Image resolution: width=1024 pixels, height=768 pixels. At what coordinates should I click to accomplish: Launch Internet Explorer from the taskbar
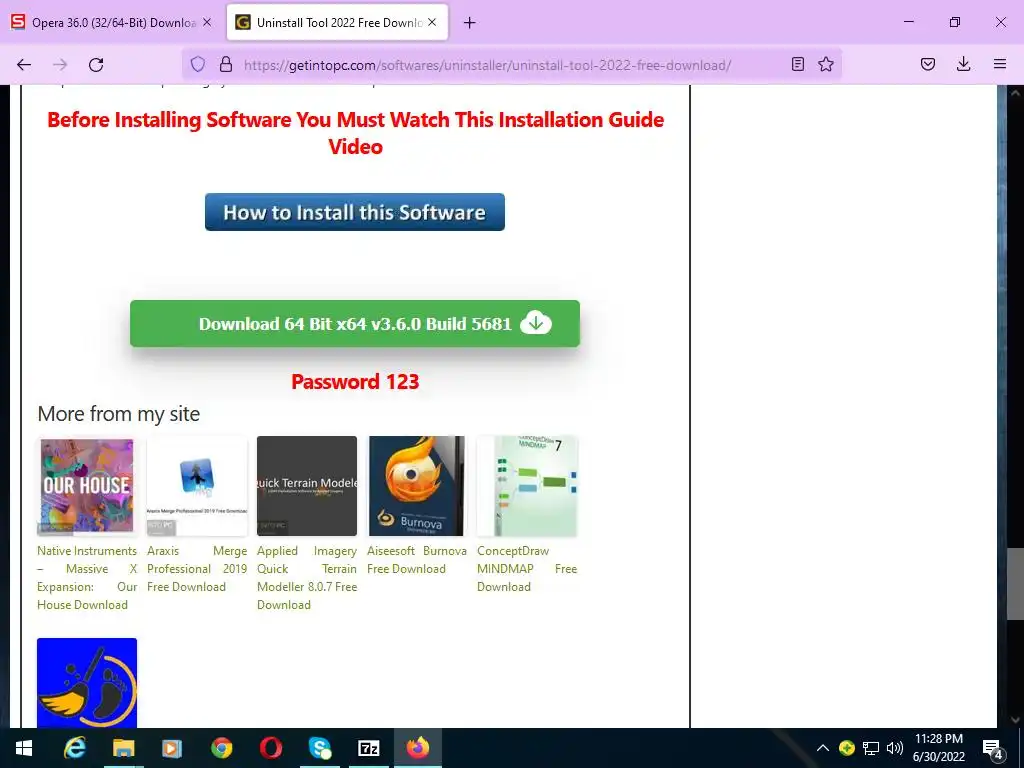click(x=74, y=748)
